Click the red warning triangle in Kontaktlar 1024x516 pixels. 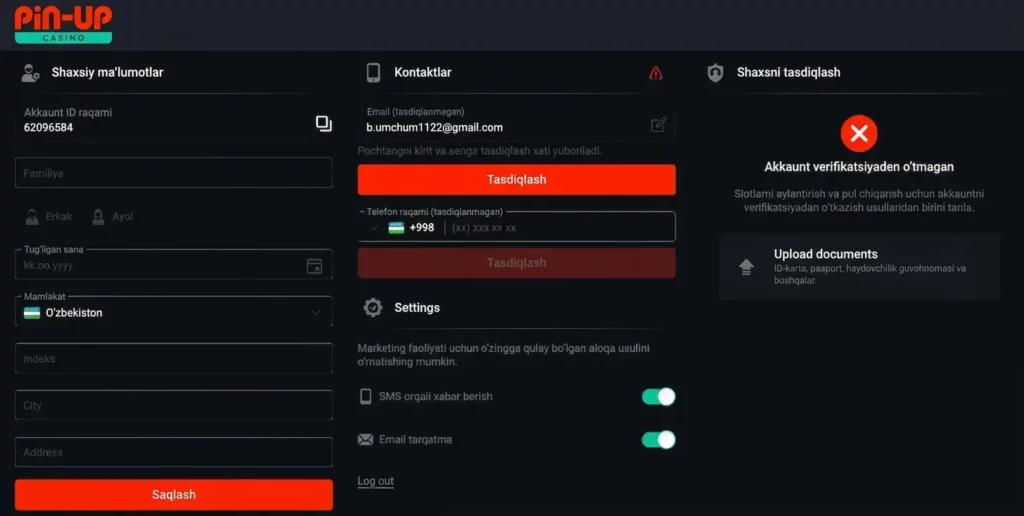[x=656, y=73]
